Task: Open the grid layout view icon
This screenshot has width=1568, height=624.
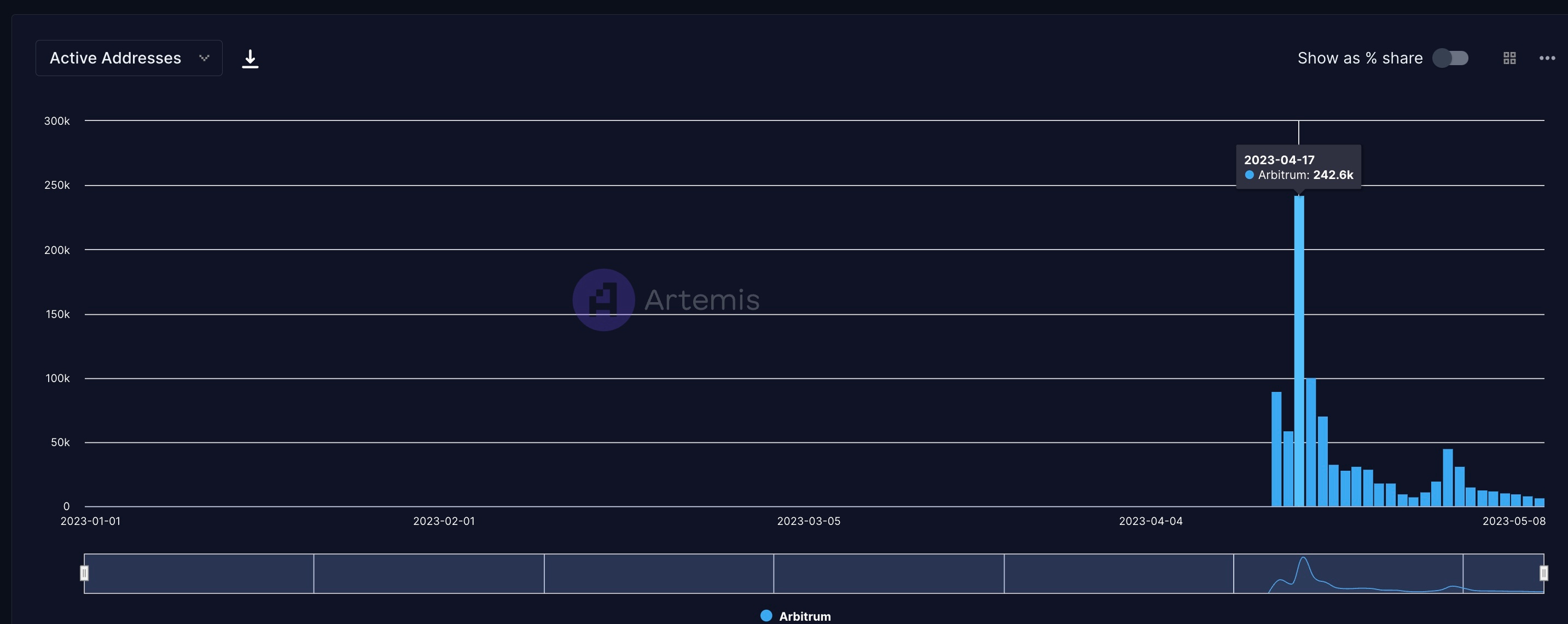Action: pos(1509,58)
